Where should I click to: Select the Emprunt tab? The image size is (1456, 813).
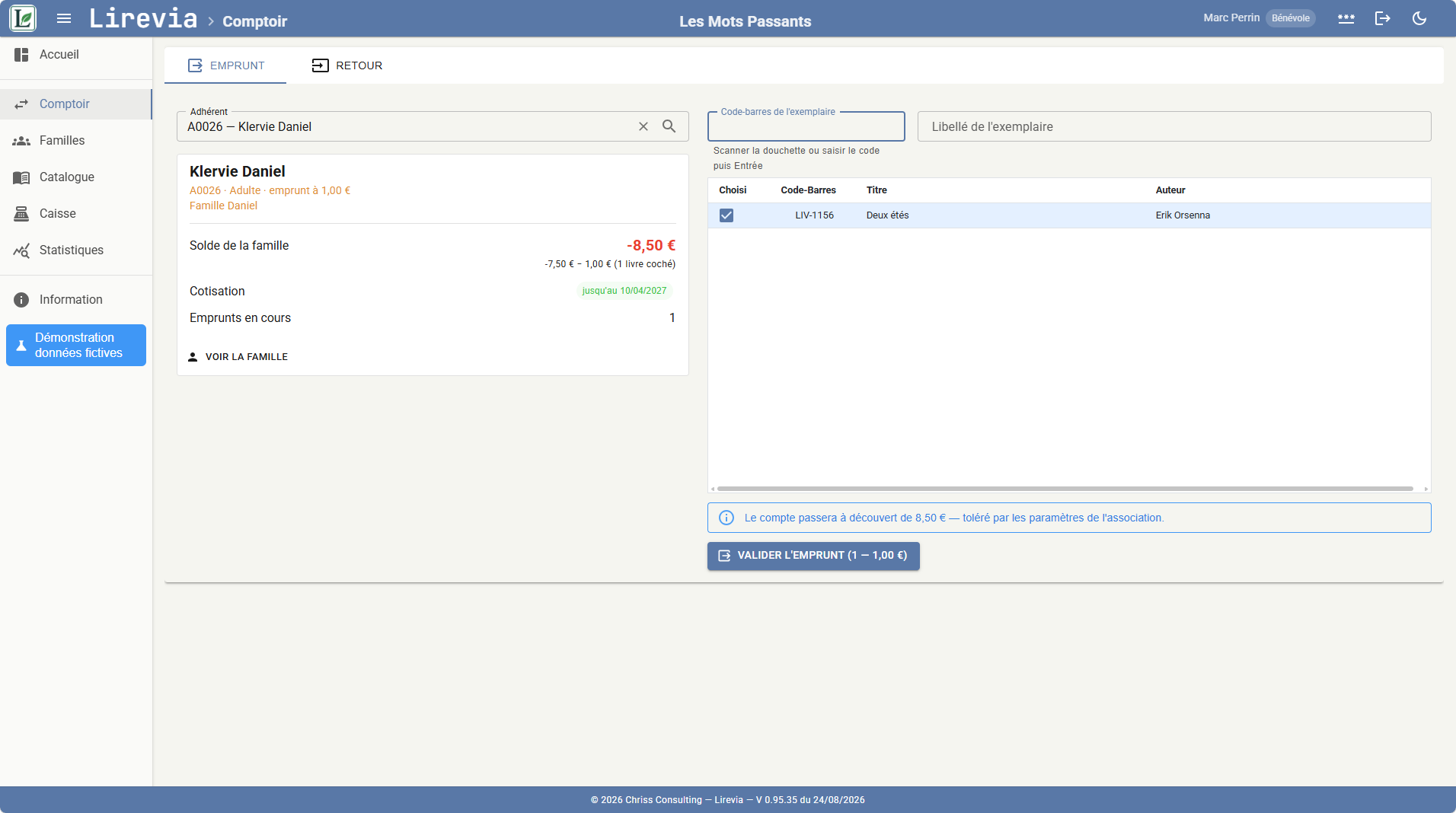point(226,65)
